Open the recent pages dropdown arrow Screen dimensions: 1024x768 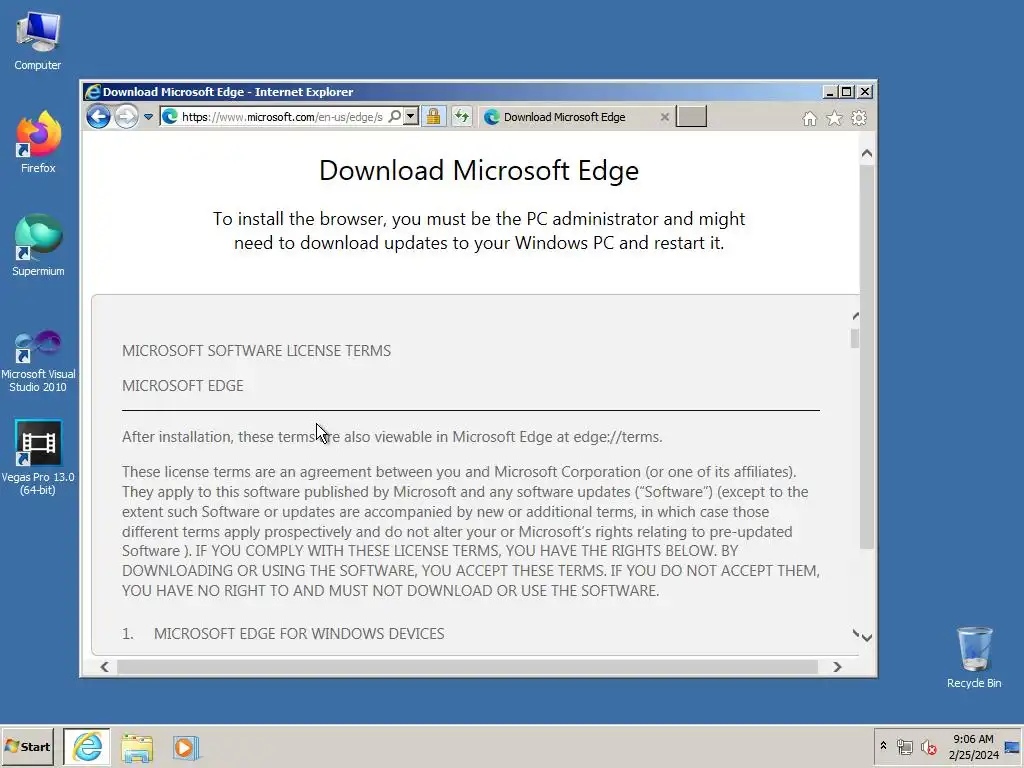(x=148, y=117)
